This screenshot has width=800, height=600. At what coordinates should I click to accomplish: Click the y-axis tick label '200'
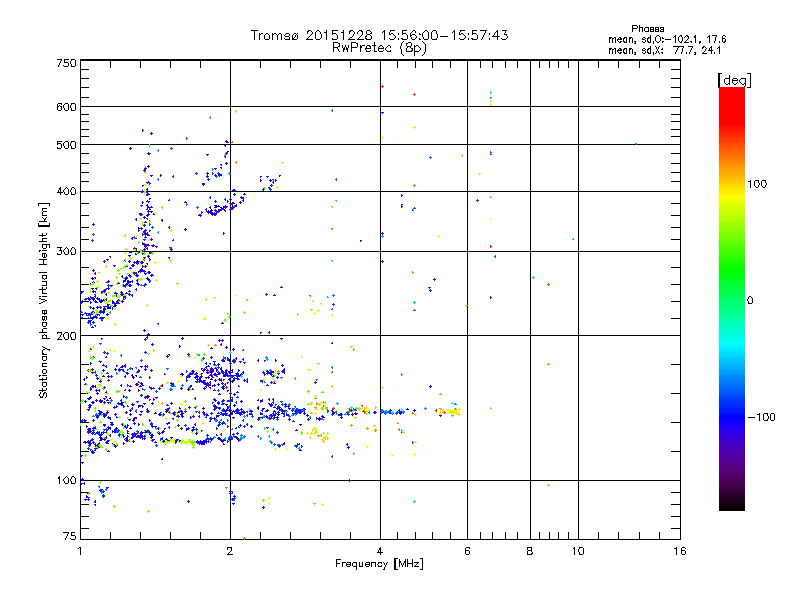pos(66,336)
